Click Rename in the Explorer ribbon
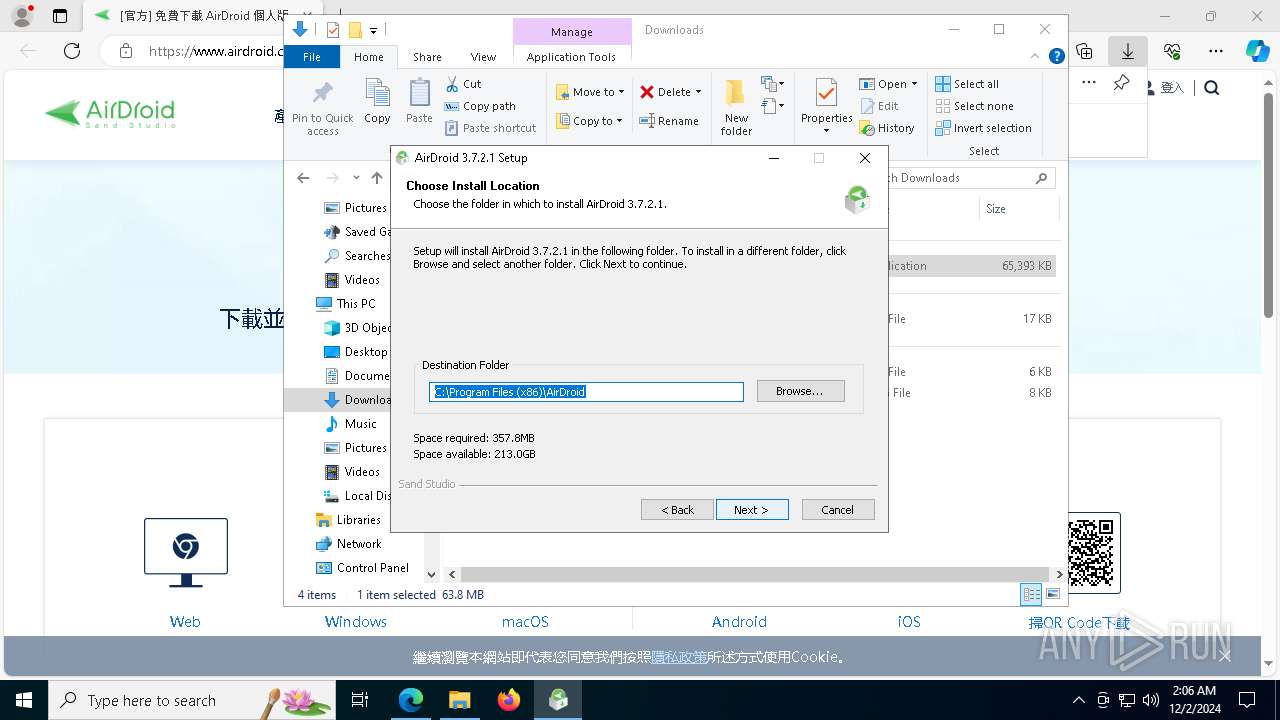The image size is (1280, 720). 669,121
